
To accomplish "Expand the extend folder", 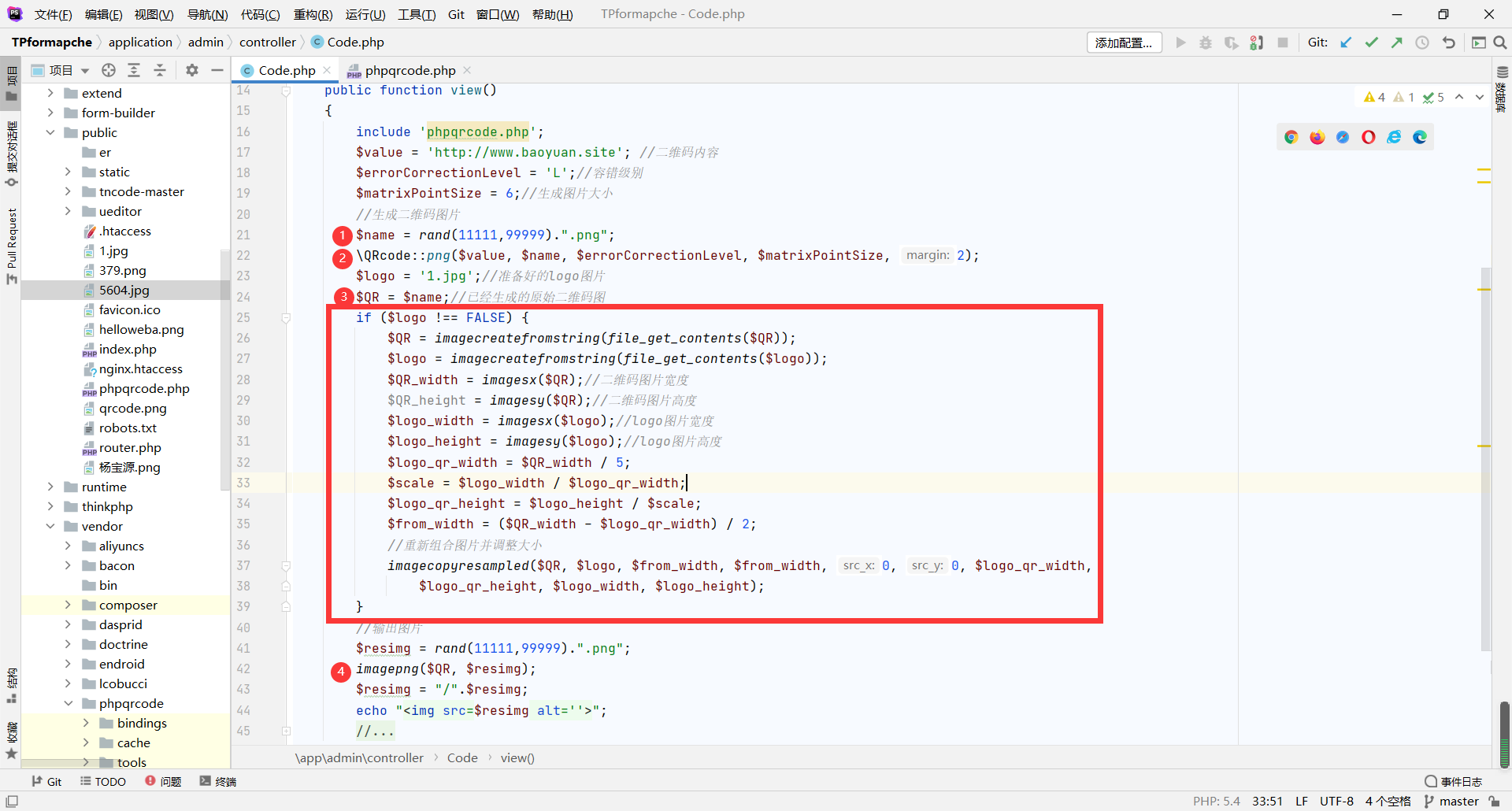I will 50,93.
